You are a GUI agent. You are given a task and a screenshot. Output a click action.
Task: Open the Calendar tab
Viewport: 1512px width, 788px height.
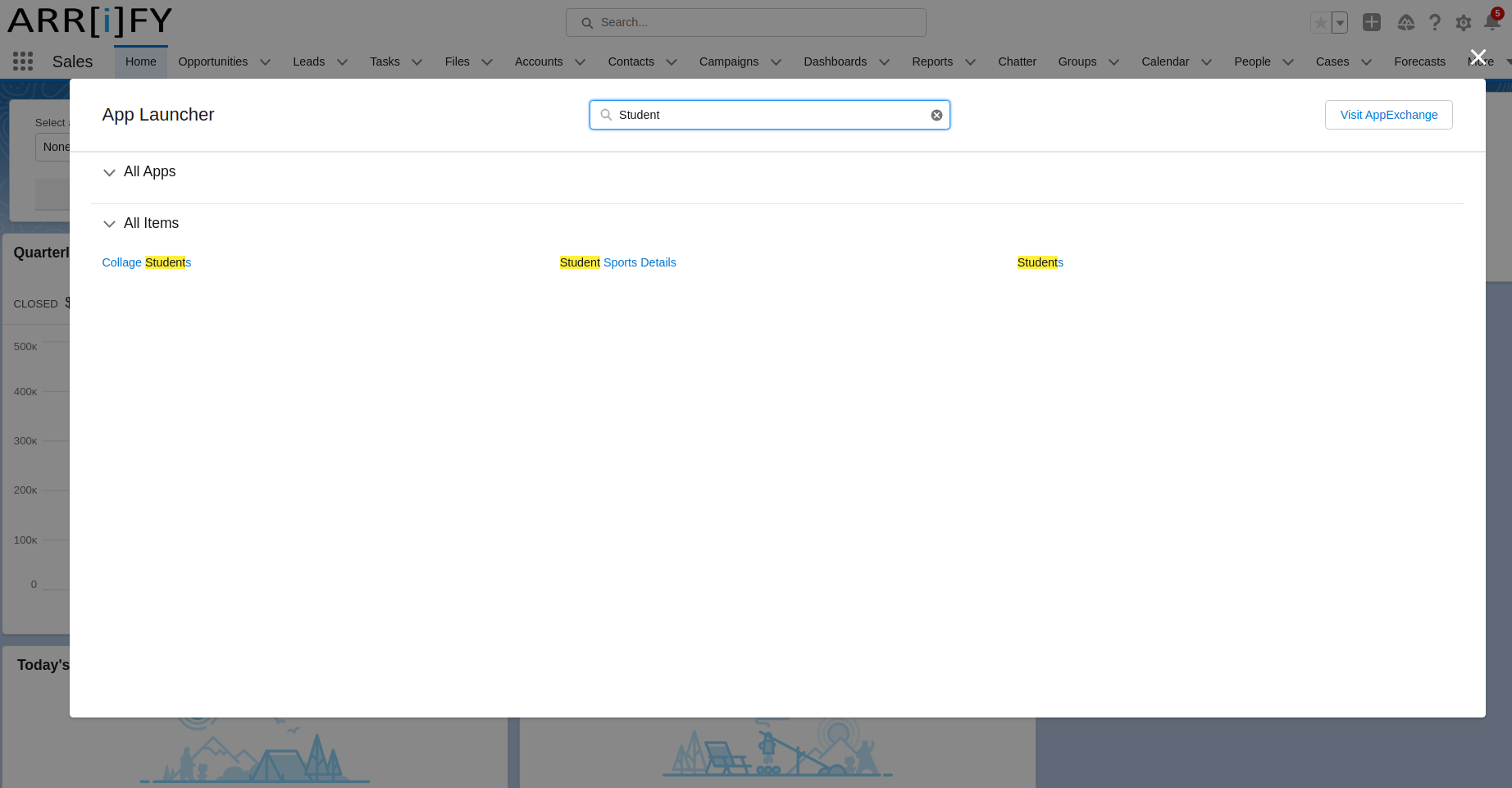coord(1164,61)
